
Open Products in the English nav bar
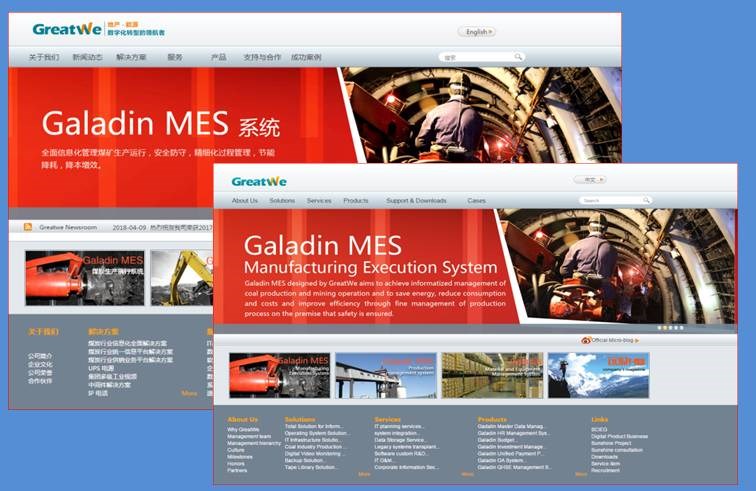(356, 201)
